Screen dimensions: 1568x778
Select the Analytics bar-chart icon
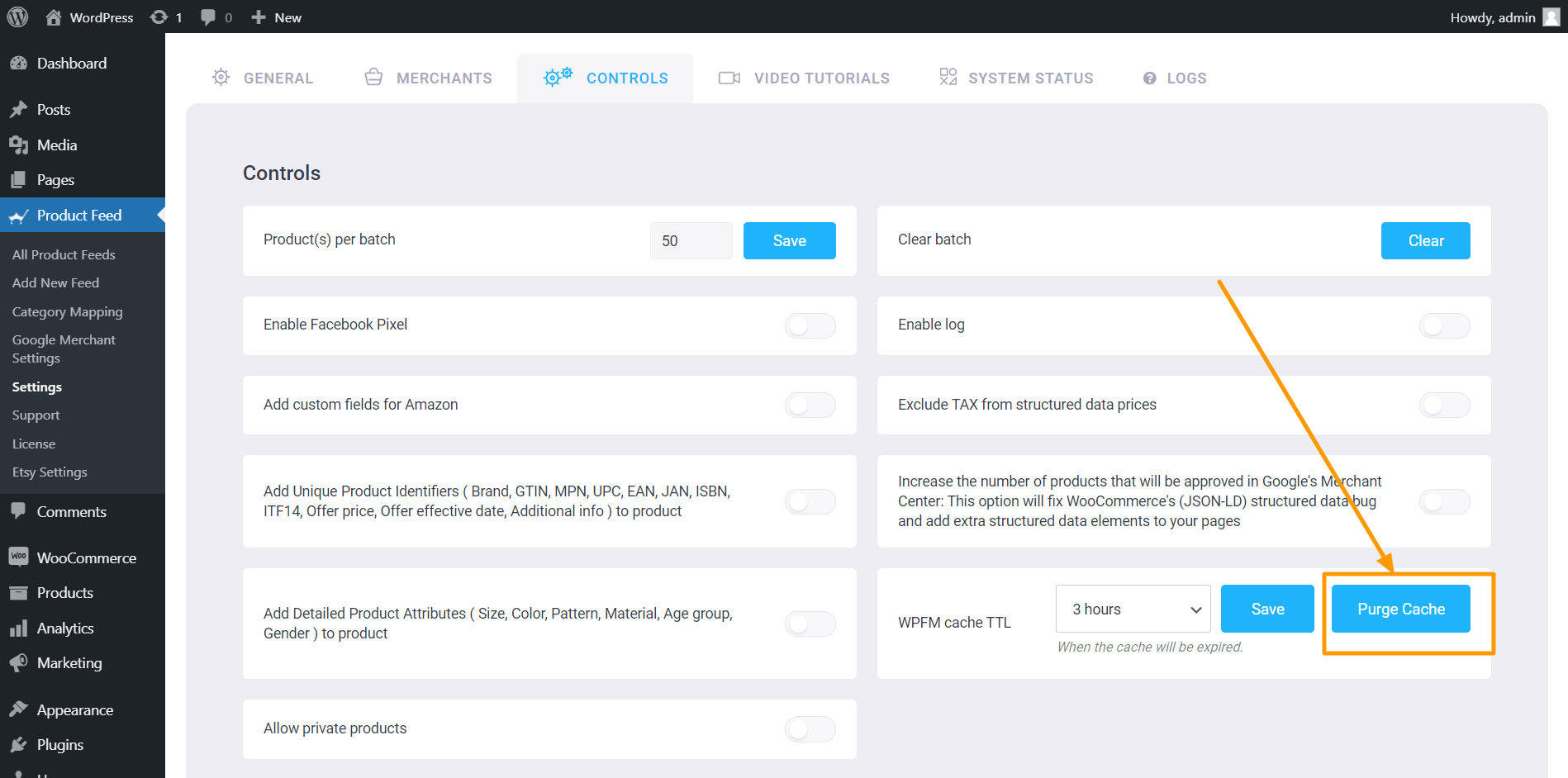[20, 628]
